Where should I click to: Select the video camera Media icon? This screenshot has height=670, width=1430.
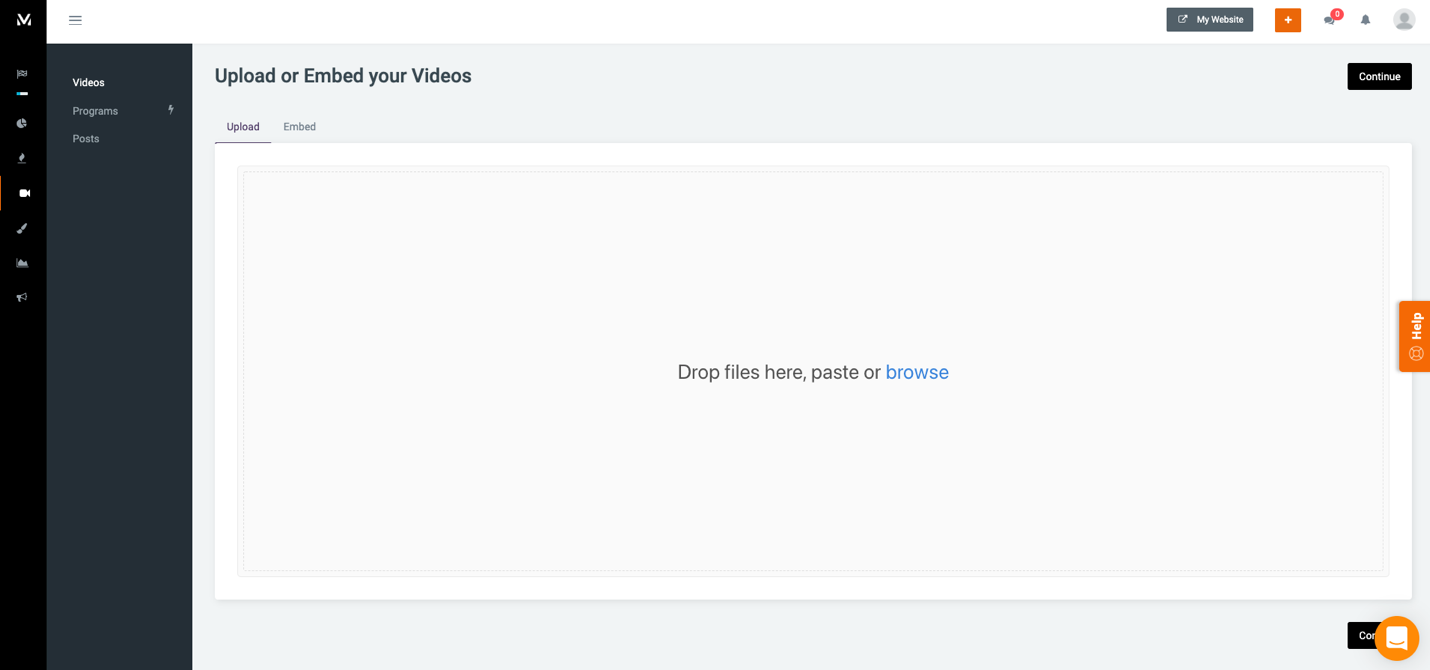[23, 192]
